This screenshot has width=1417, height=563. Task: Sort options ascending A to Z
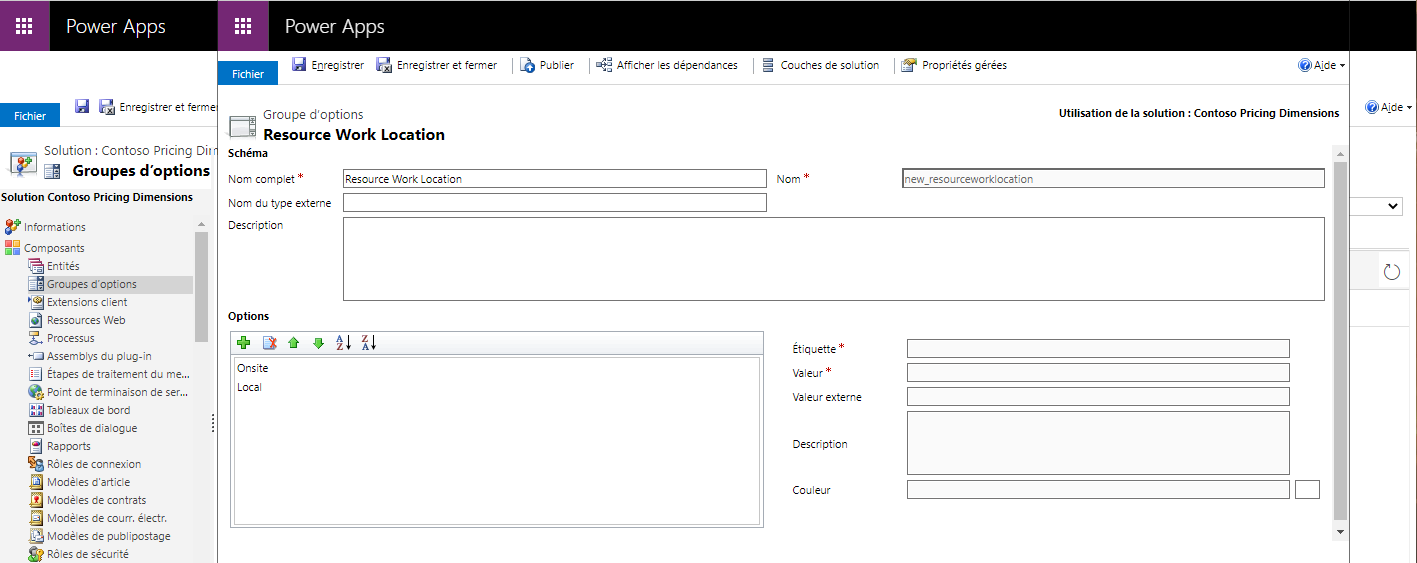pos(344,343)
